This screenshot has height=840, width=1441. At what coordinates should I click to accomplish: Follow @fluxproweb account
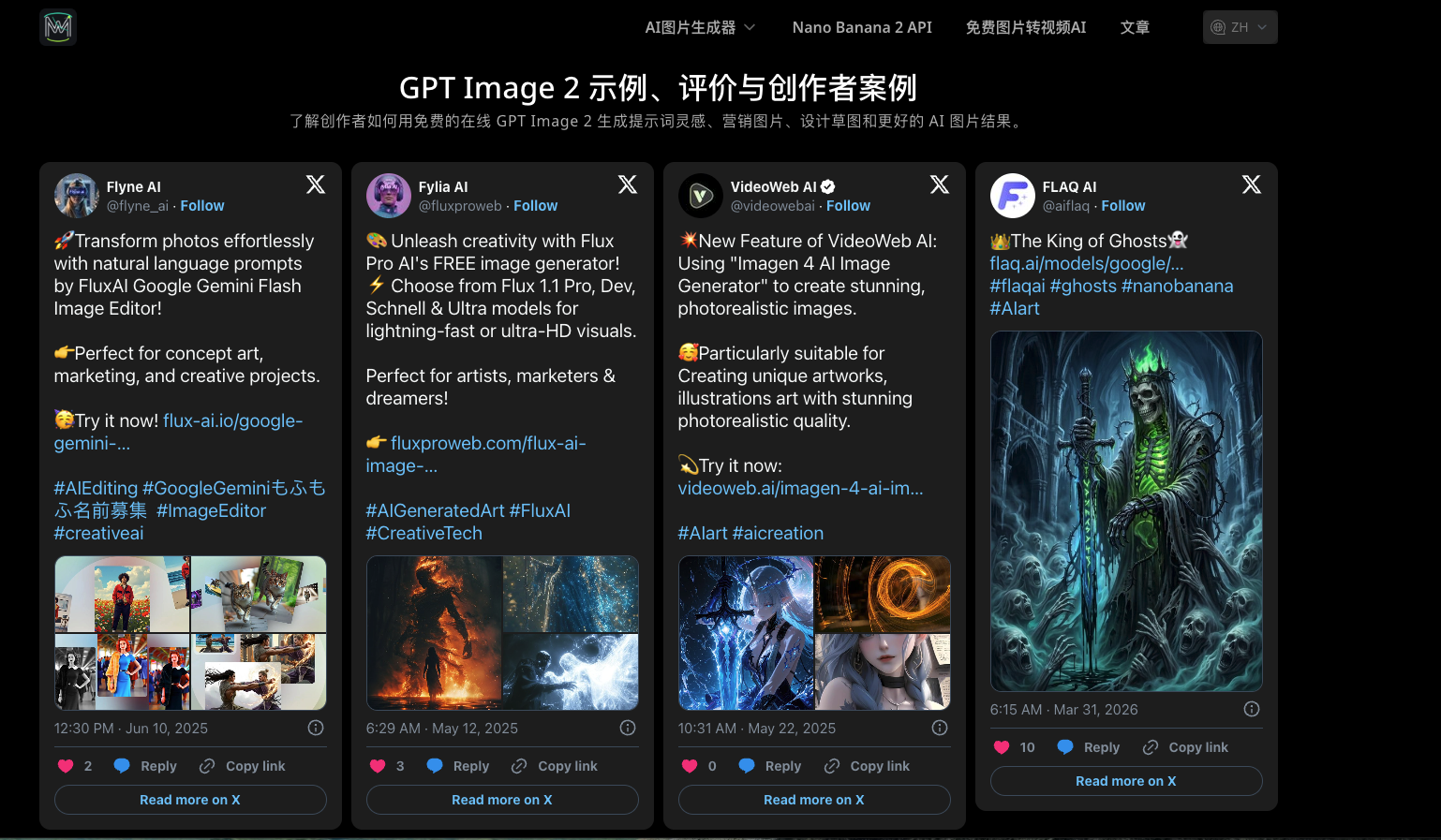535,206
